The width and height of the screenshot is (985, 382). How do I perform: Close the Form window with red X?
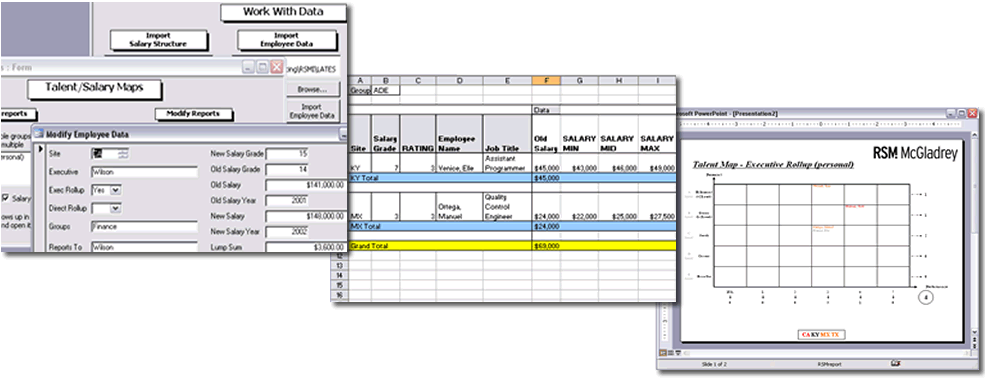276,67
